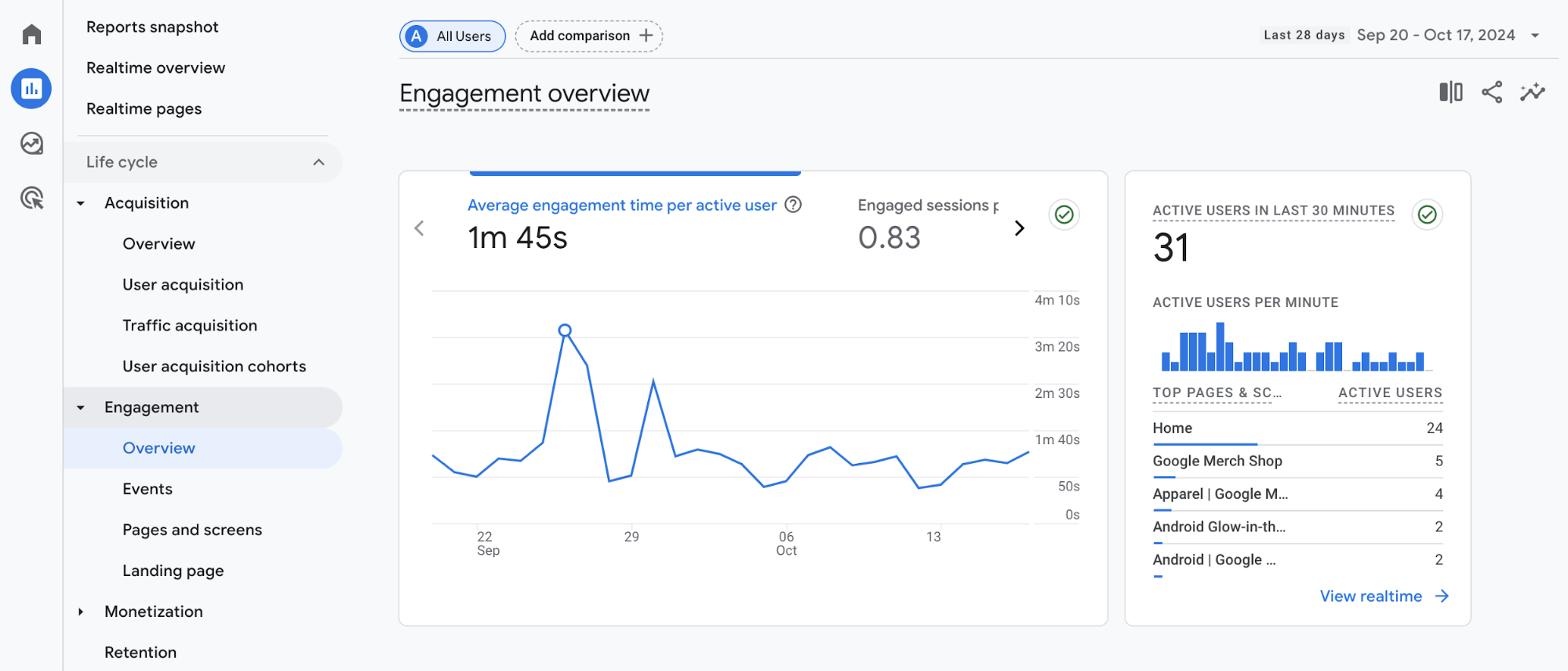Open the Explore icon in left rail
1568x671 pixels.
pos(31,144)
